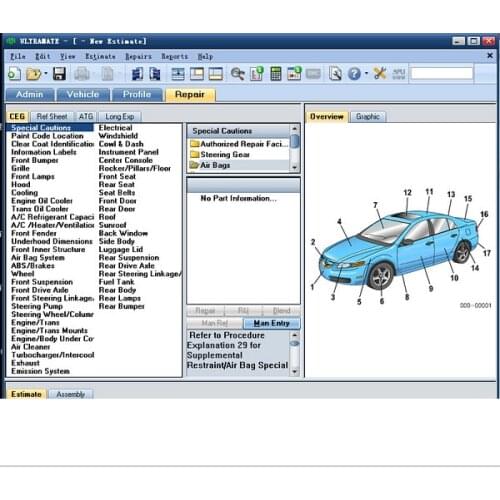
Task: Click the Repair operation button
Action: [x=205, y=311]
